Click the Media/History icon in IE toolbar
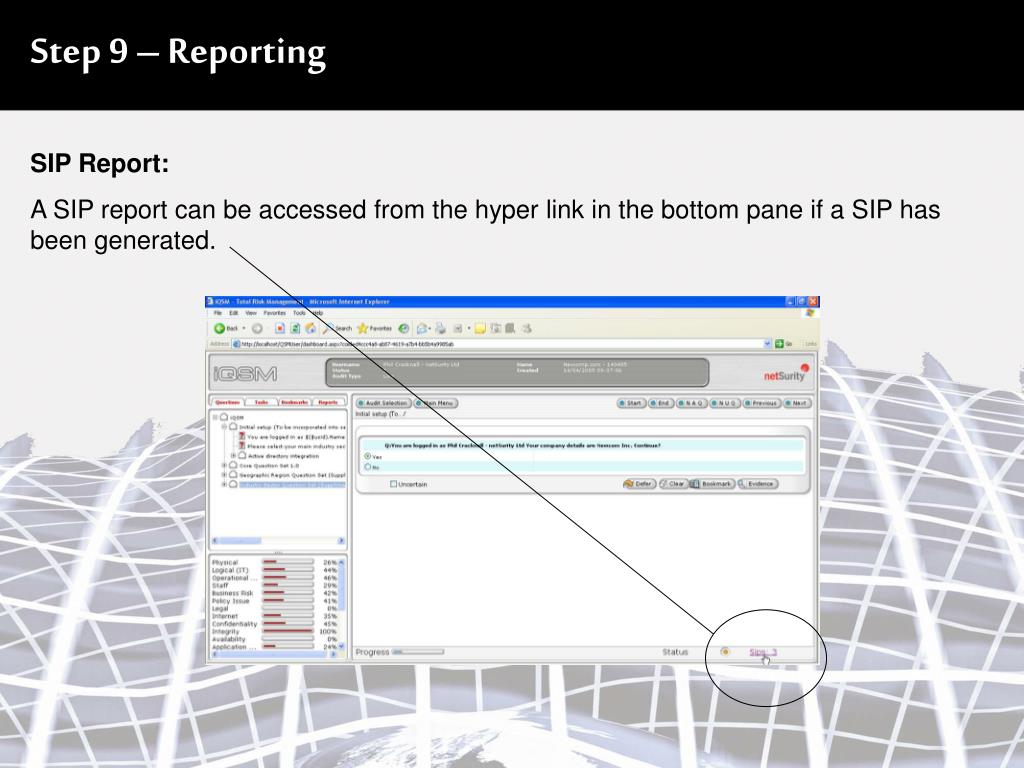1024x768 pixels. coord(404,328)
